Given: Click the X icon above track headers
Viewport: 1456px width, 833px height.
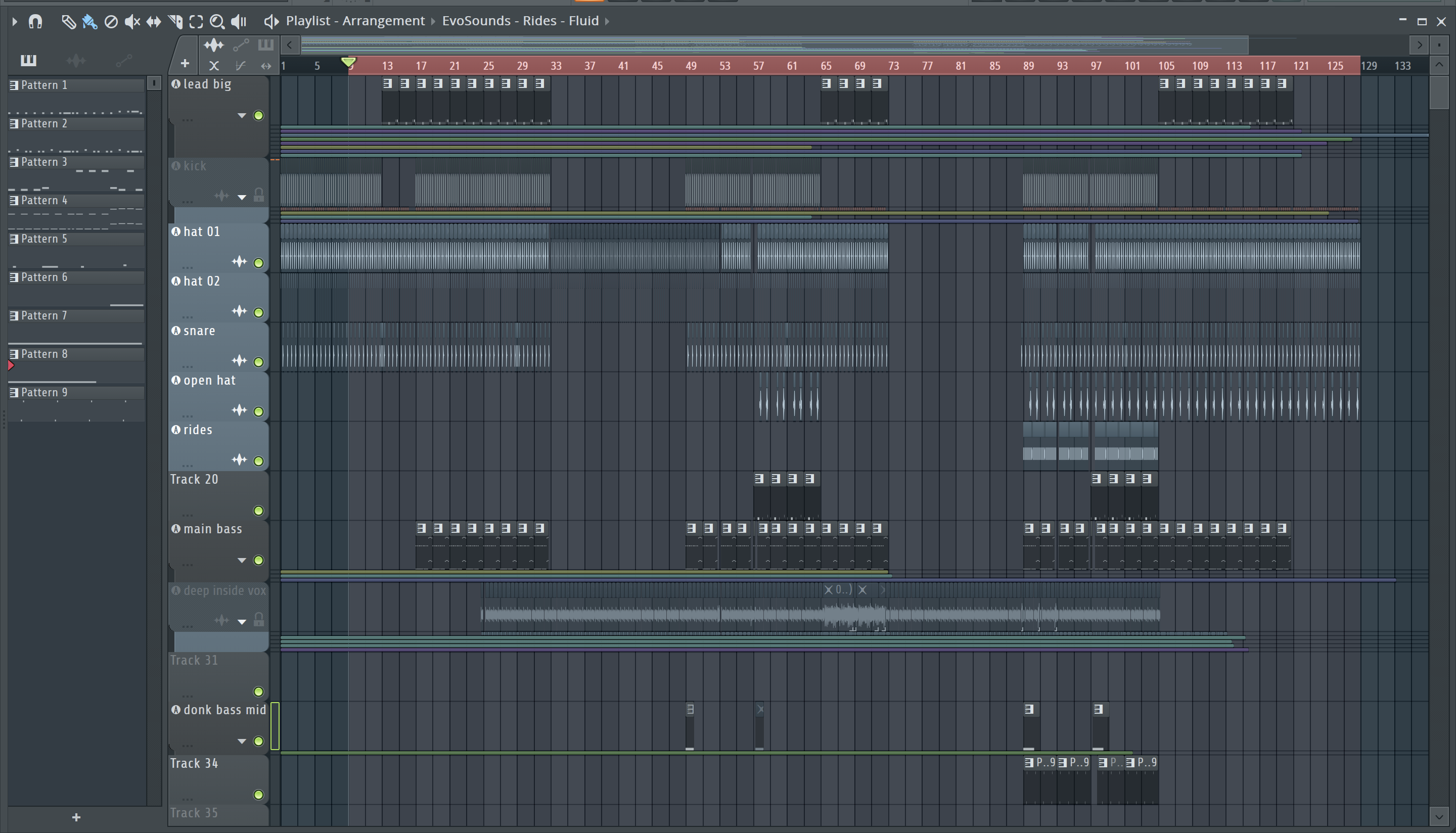Looking at the screenshot, I should (x=214, y=66).
